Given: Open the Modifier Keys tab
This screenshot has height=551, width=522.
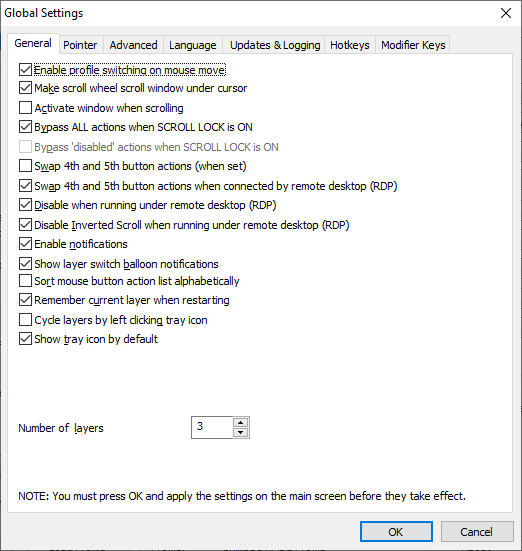Looking at the screenshot, I should click(413, 45).
